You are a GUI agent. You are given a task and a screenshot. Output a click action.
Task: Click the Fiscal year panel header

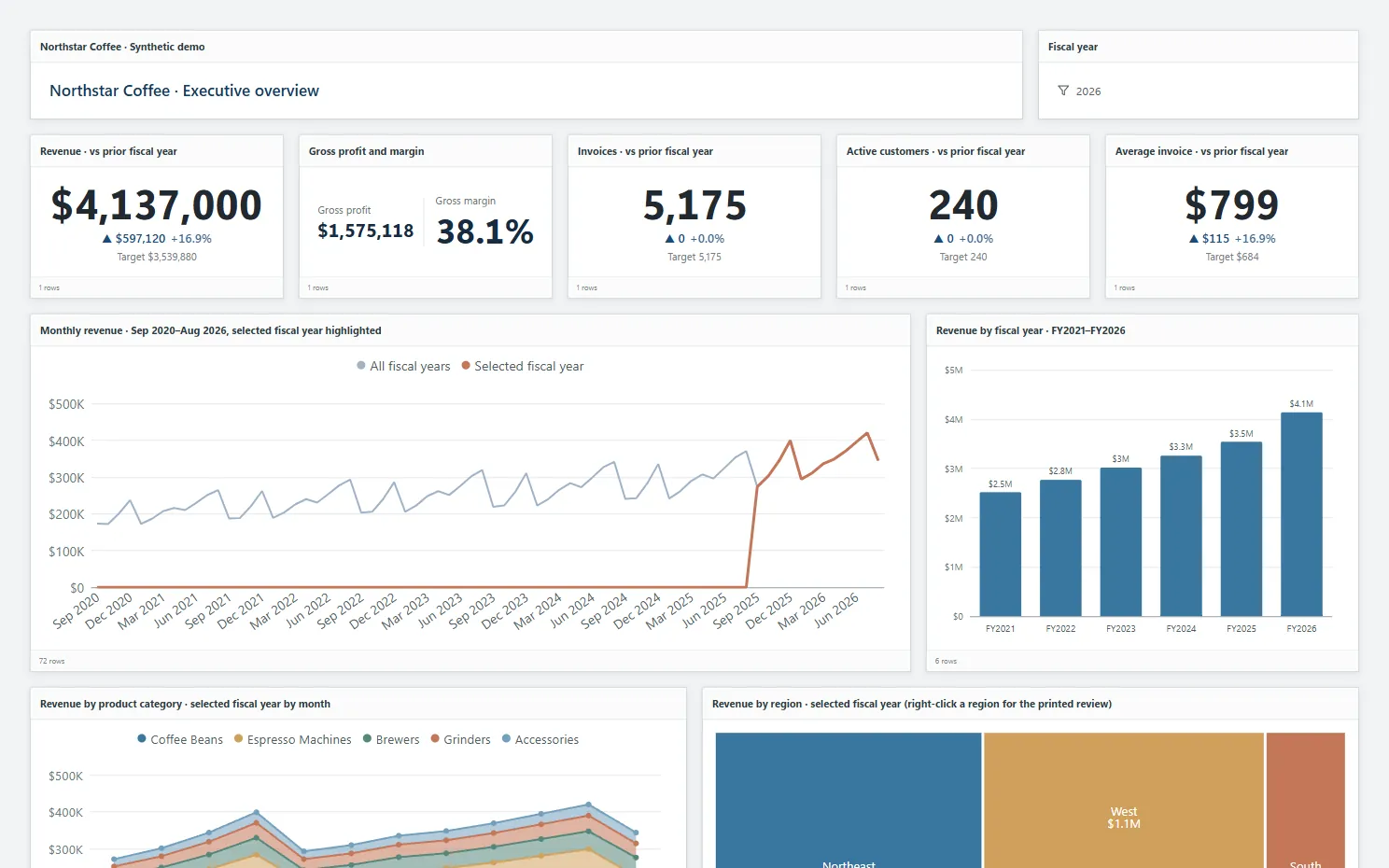[x=1073, y=47]
